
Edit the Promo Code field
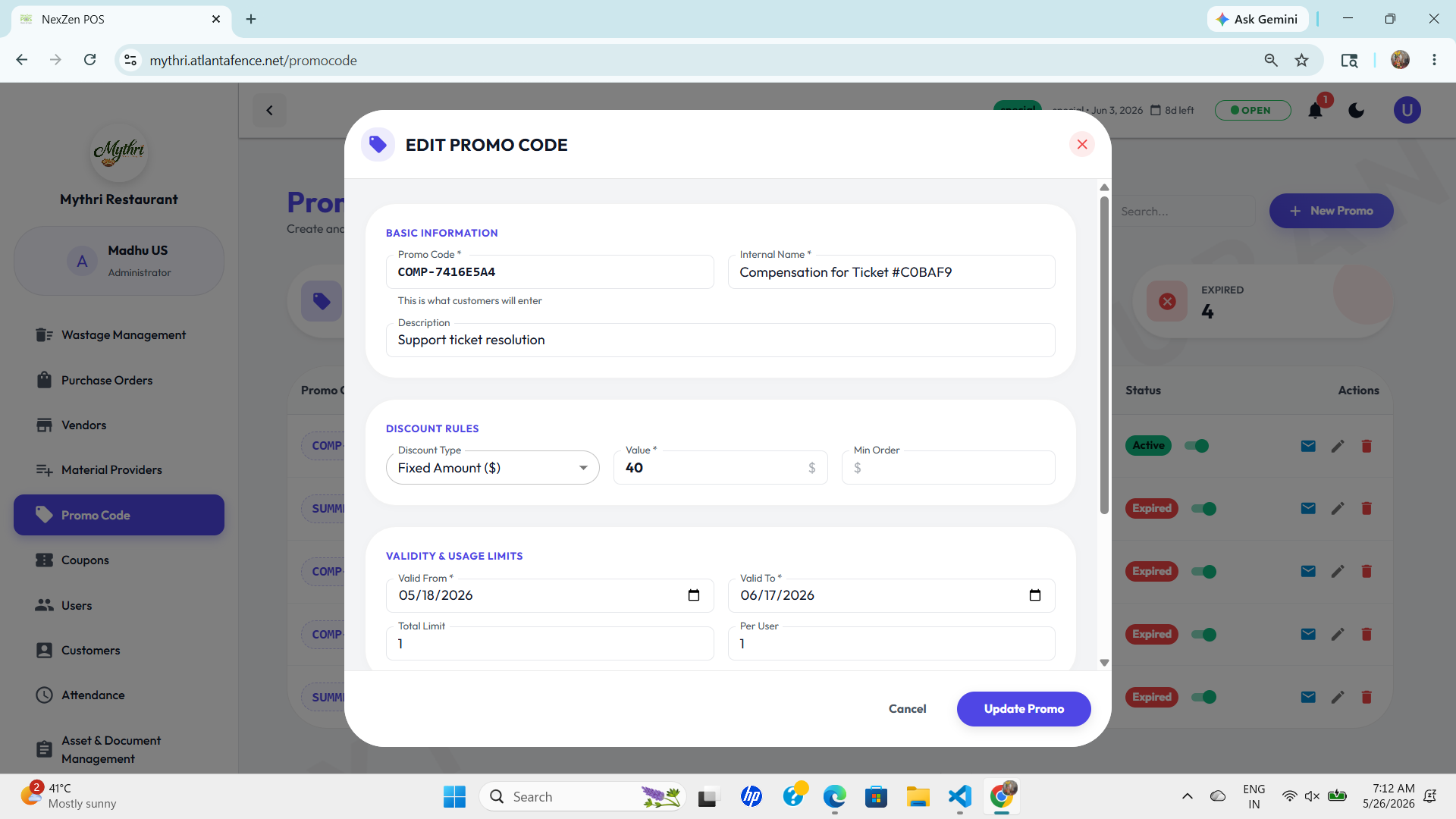[x=550, y=272]
